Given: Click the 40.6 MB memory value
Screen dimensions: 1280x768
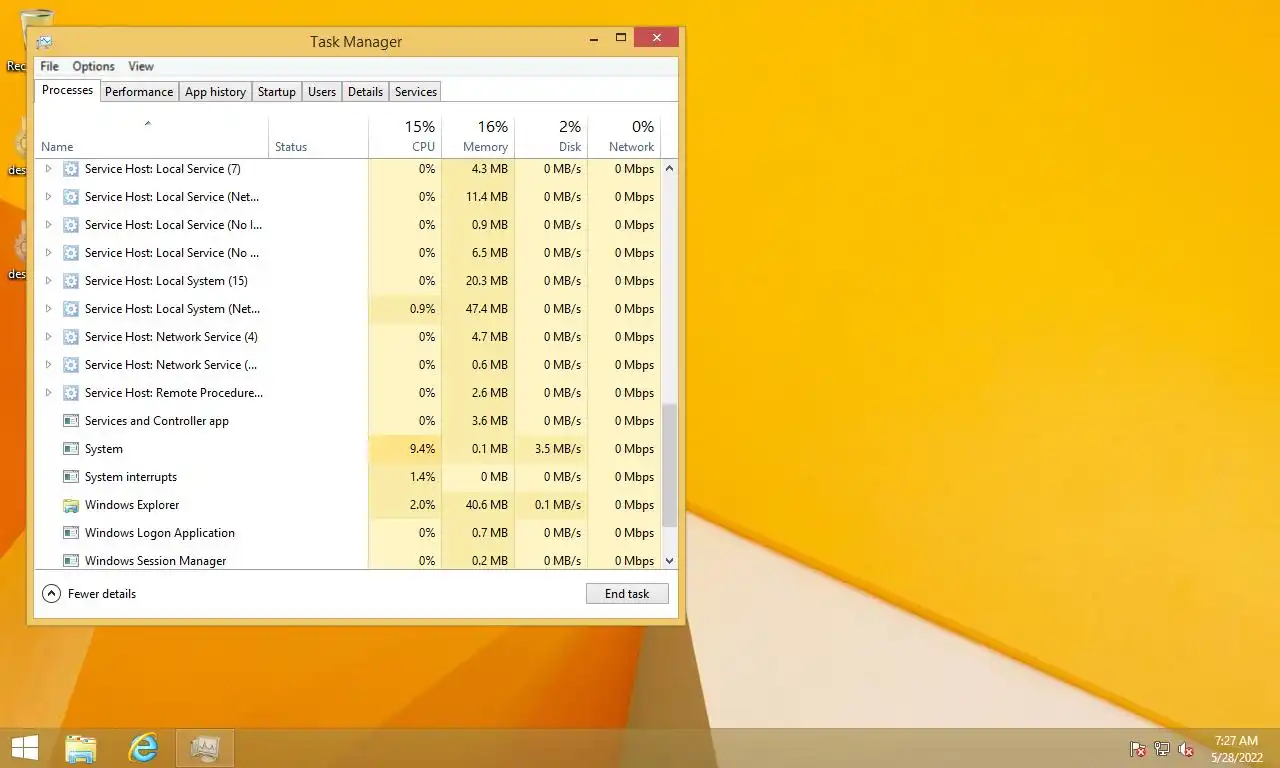Looking at the screenshot, I should (487, 505).
